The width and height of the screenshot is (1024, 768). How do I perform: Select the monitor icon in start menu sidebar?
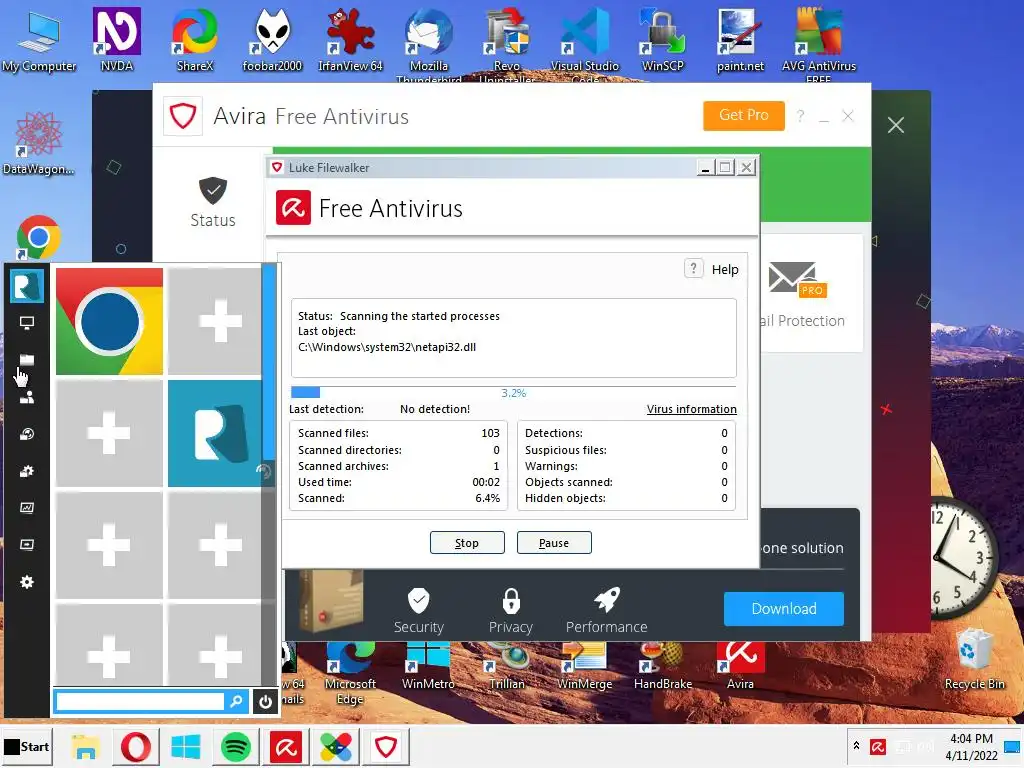pyautogui.click(x=27, y=323)
